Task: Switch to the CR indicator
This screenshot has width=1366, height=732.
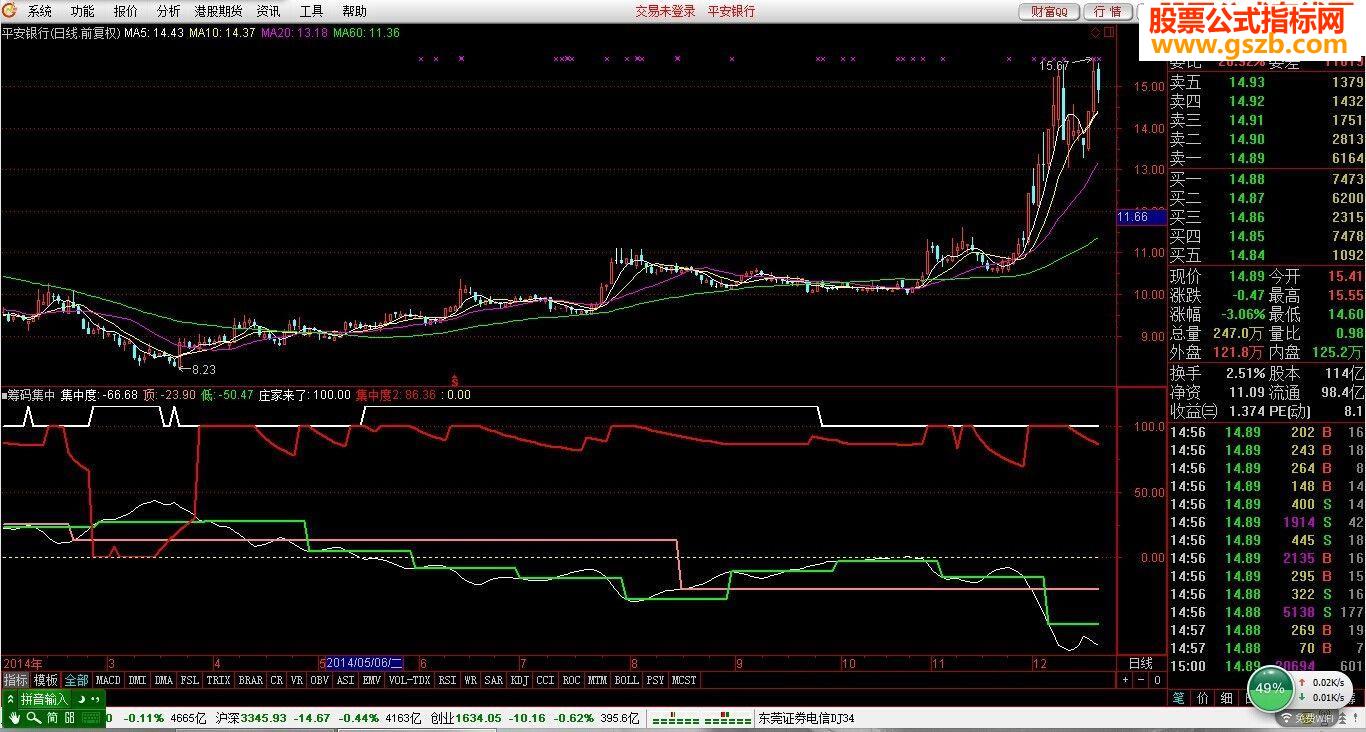Action: 277,680
